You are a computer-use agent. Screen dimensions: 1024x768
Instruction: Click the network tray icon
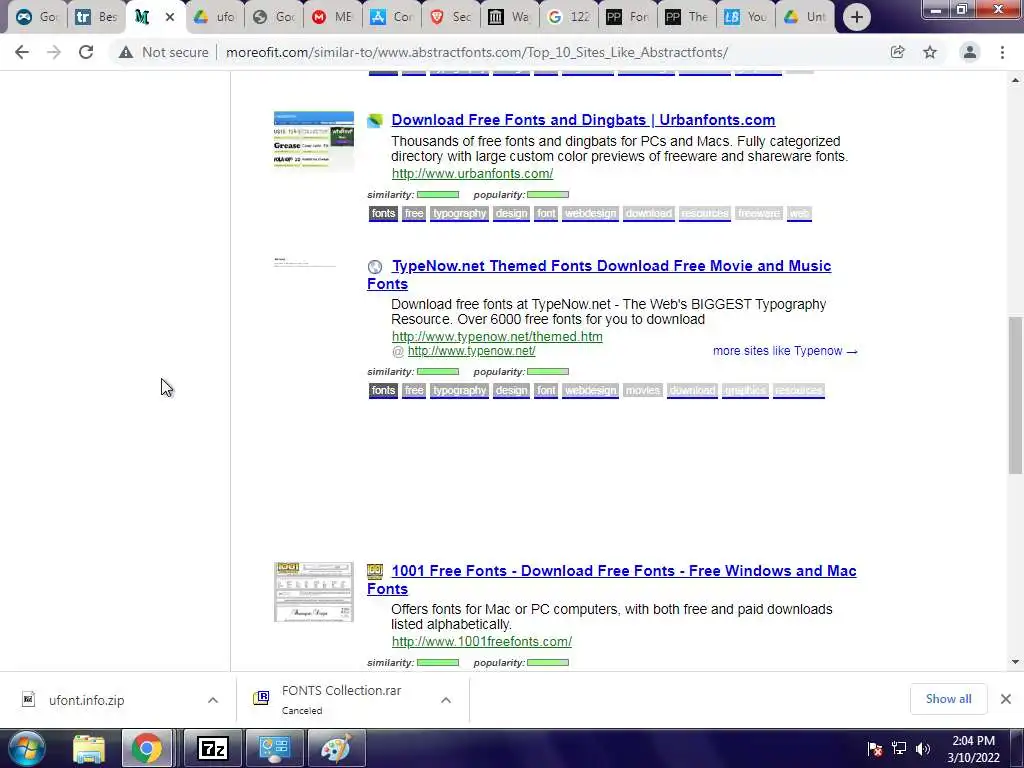[x=899, y=749]
